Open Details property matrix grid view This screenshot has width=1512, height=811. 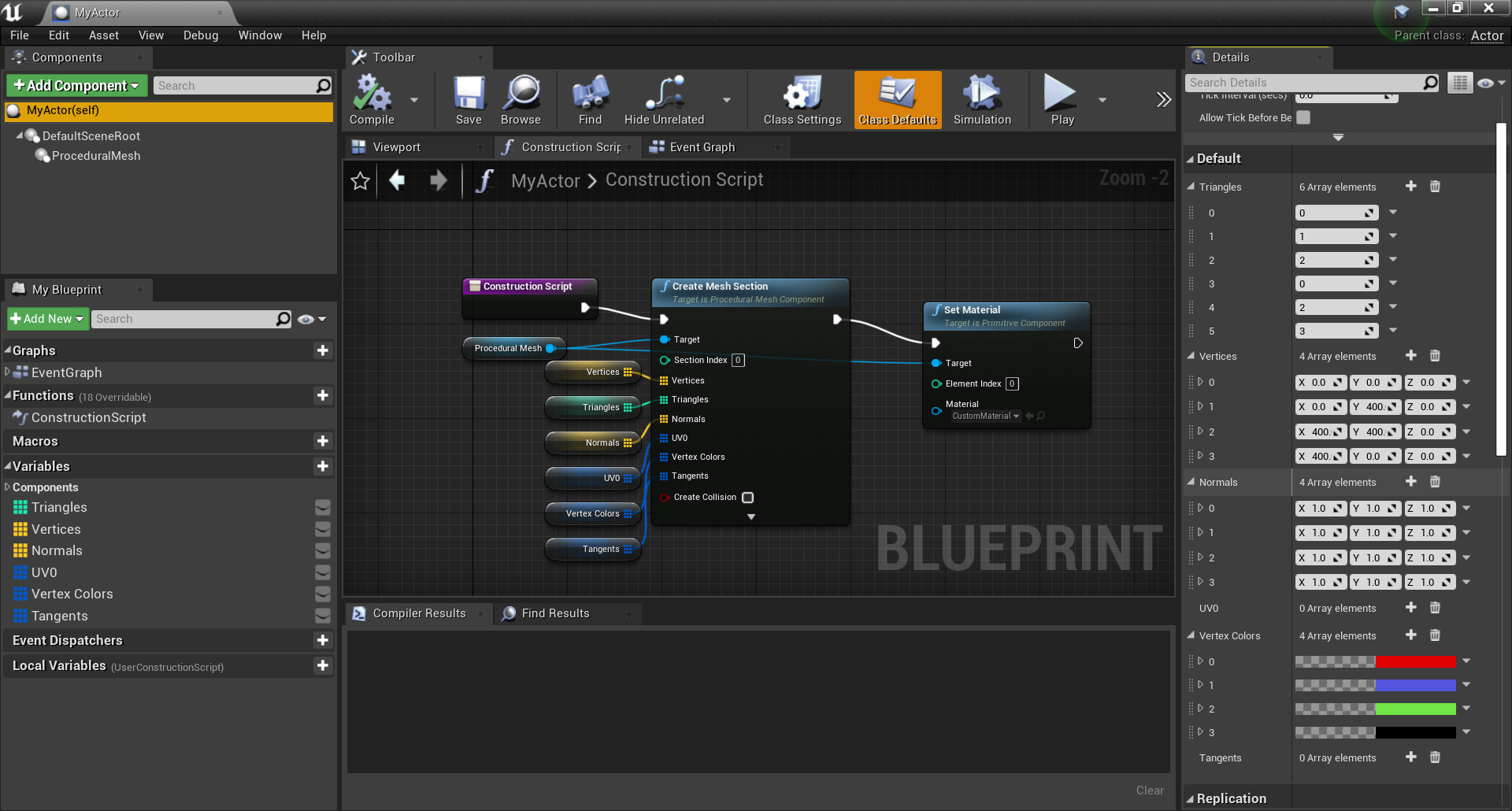(x=1459, y=83)
